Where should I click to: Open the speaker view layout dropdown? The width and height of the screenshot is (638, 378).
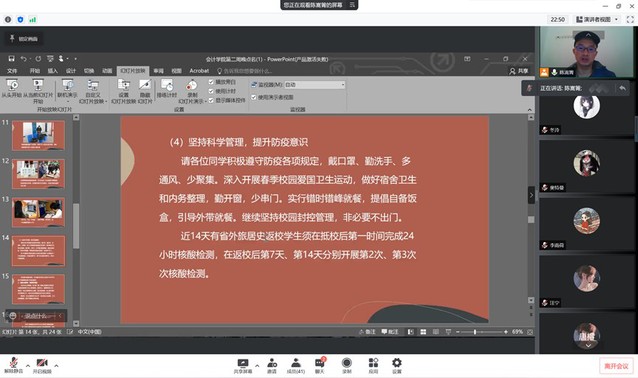597,19
